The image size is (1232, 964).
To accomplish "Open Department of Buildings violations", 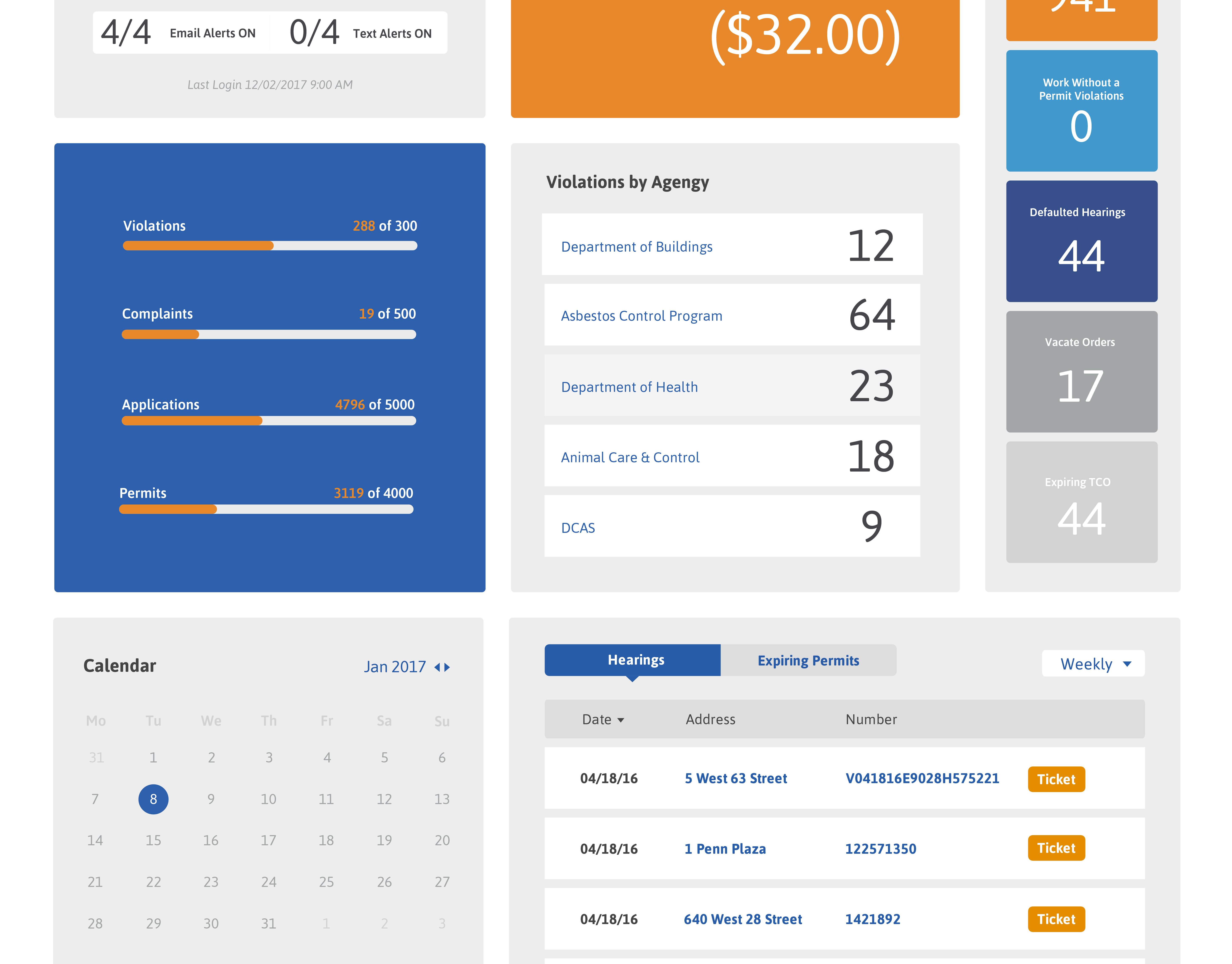I will pos(732,244).
